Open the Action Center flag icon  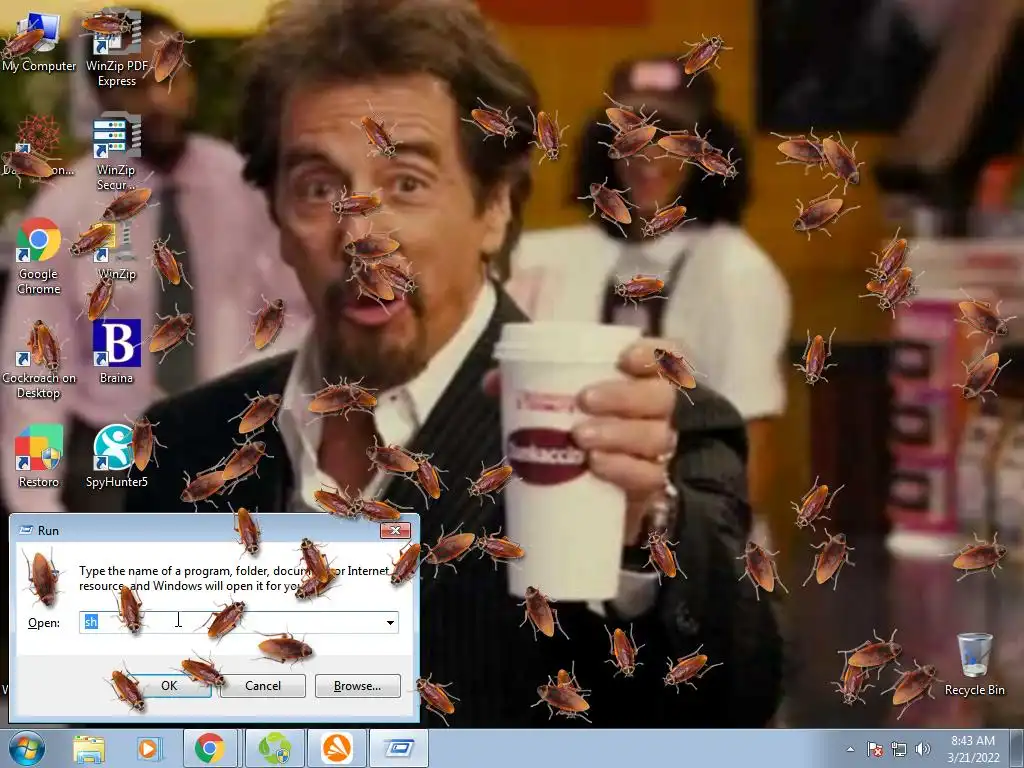[875, 749]
